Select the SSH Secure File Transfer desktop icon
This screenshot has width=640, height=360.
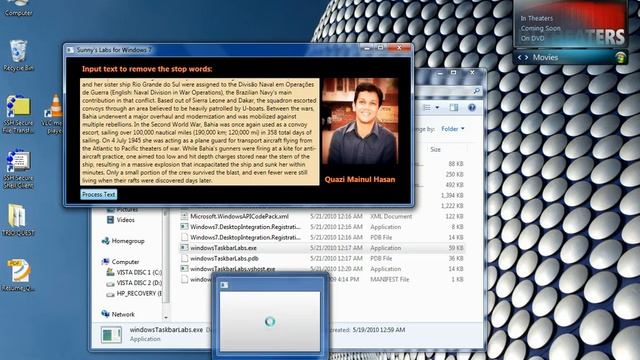pyautogui.click(x=18, y=114)
